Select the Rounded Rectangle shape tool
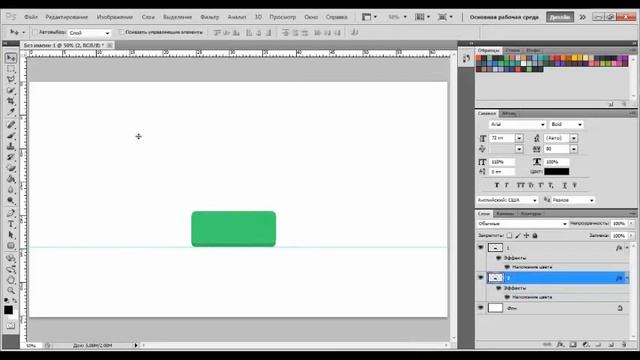The image size is (640, 360). [11, 246]
